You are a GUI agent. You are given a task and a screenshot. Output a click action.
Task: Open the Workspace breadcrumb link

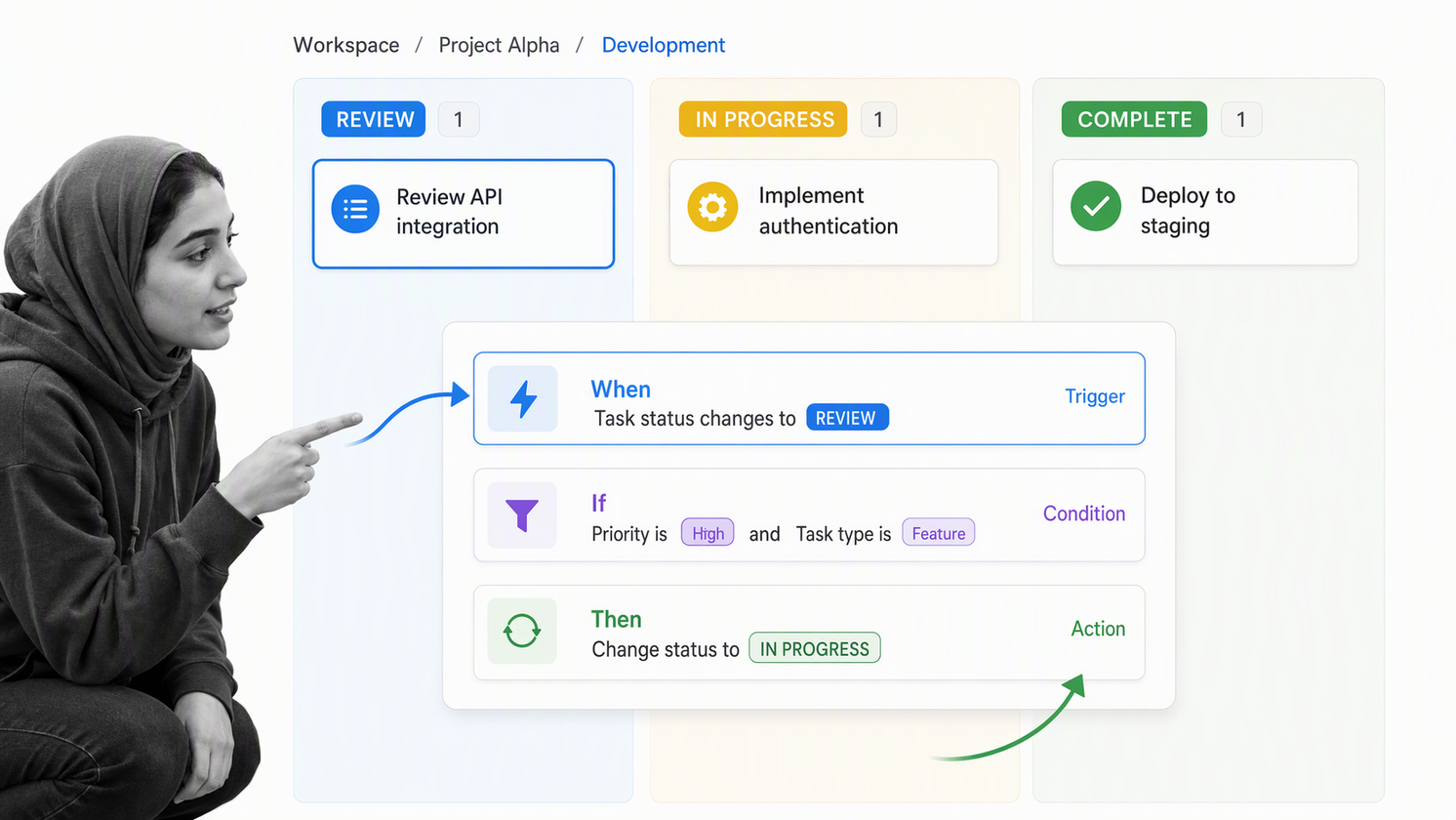[346, 45]
